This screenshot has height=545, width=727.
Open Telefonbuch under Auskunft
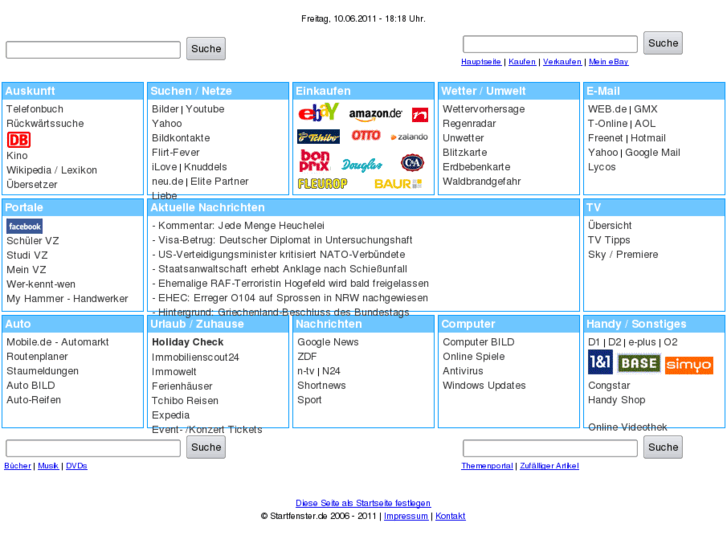click(x=35, y=109)
